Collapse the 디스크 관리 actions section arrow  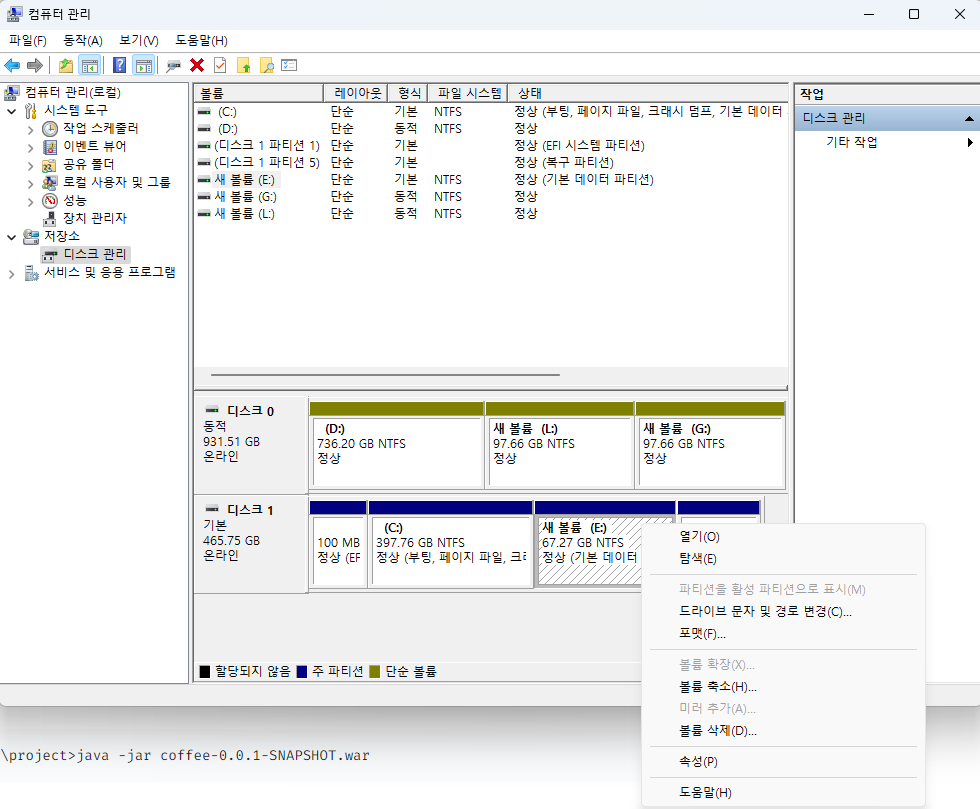pyautogui.click(x=969, y=118)
